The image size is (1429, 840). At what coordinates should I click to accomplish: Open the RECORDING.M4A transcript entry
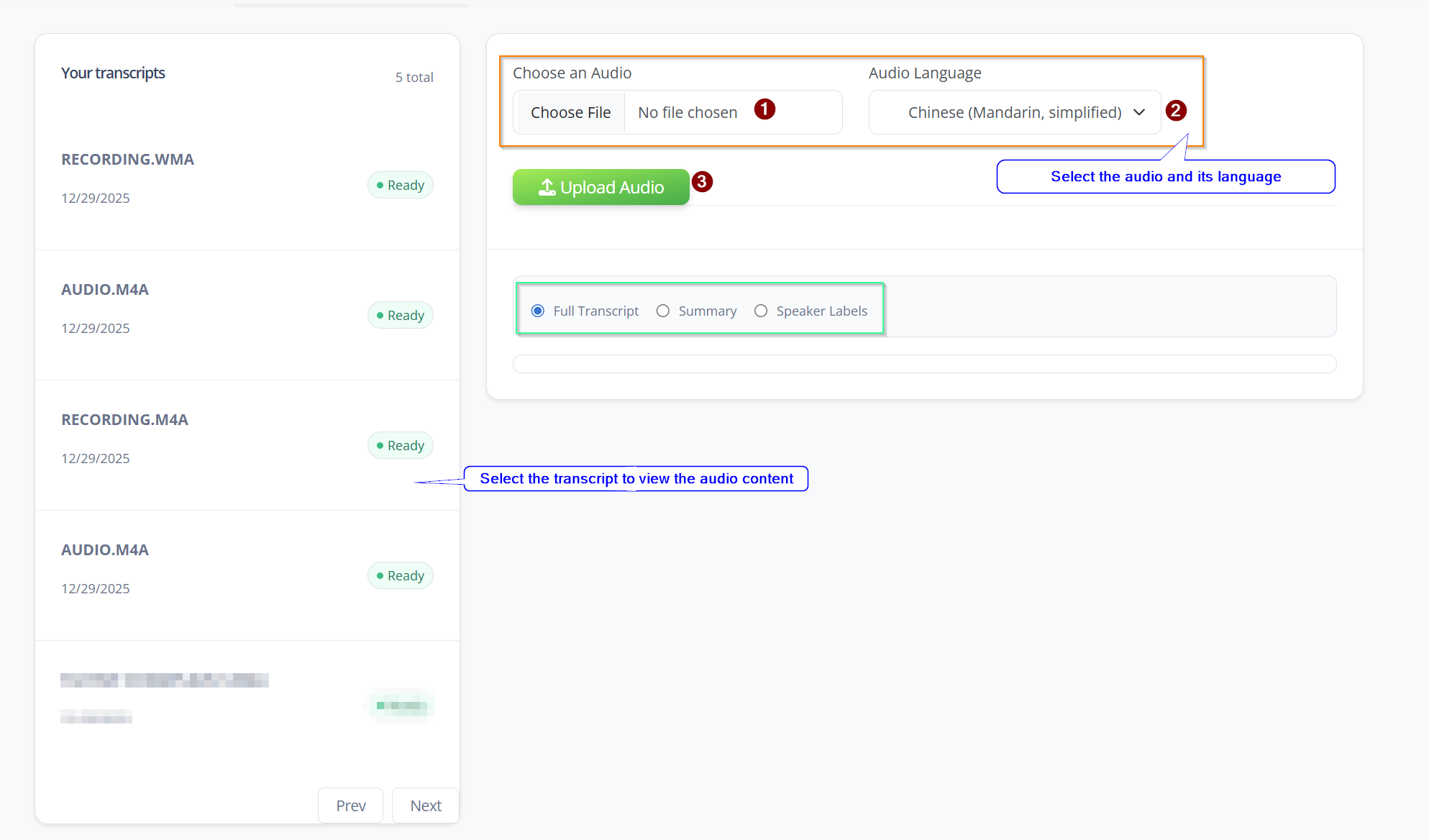pyautogui.click(x=125, y=420)
